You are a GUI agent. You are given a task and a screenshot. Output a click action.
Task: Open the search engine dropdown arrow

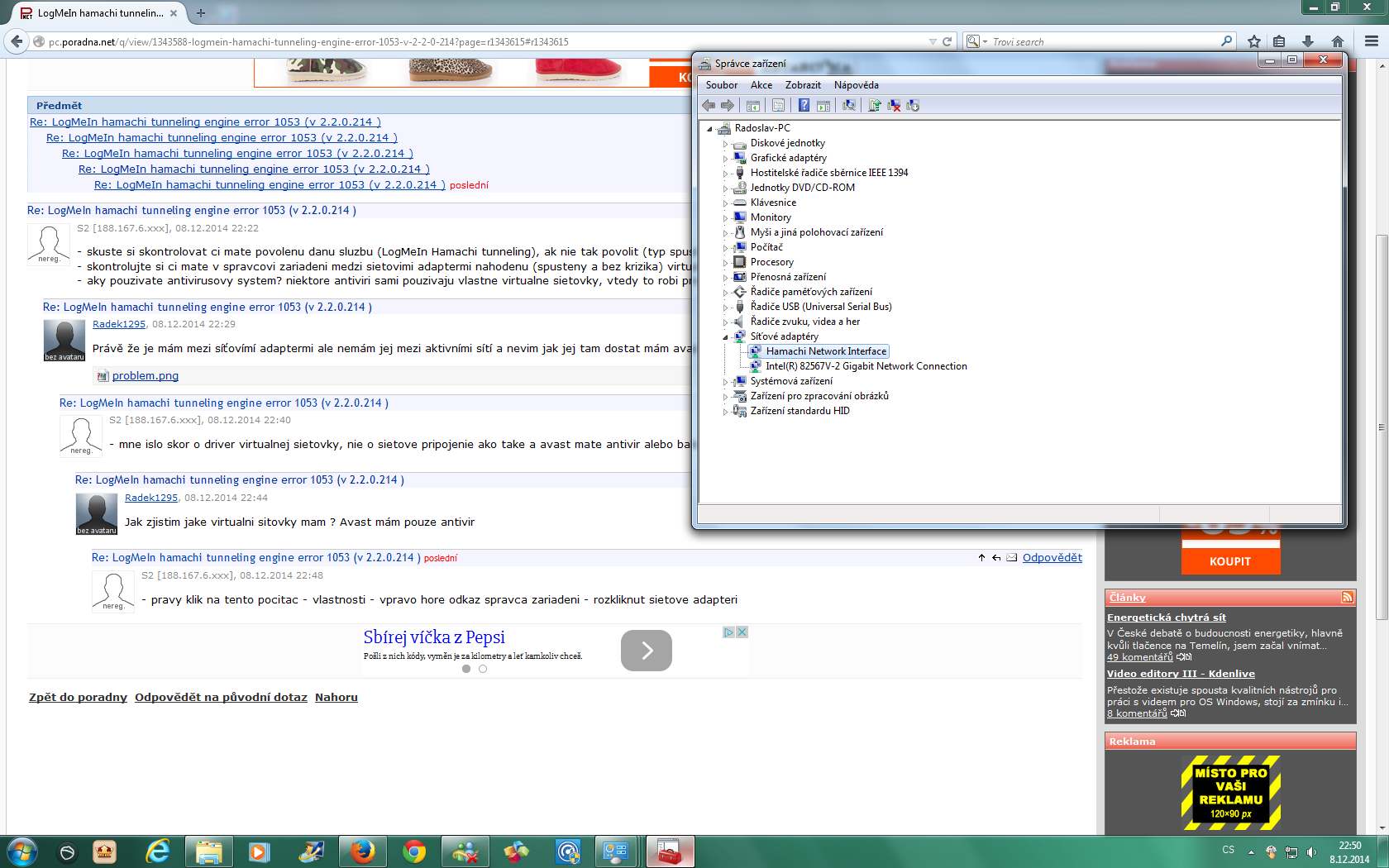coord(985,41)
